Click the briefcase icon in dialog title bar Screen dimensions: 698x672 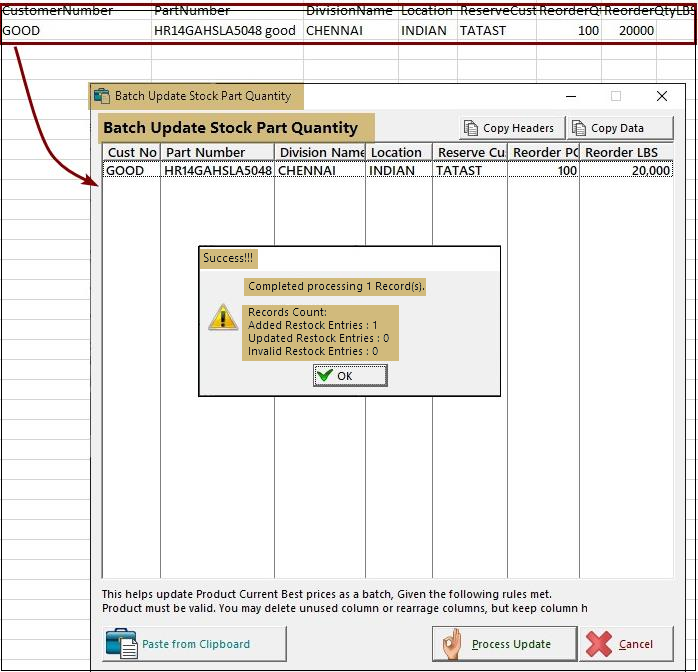[102, 96]
